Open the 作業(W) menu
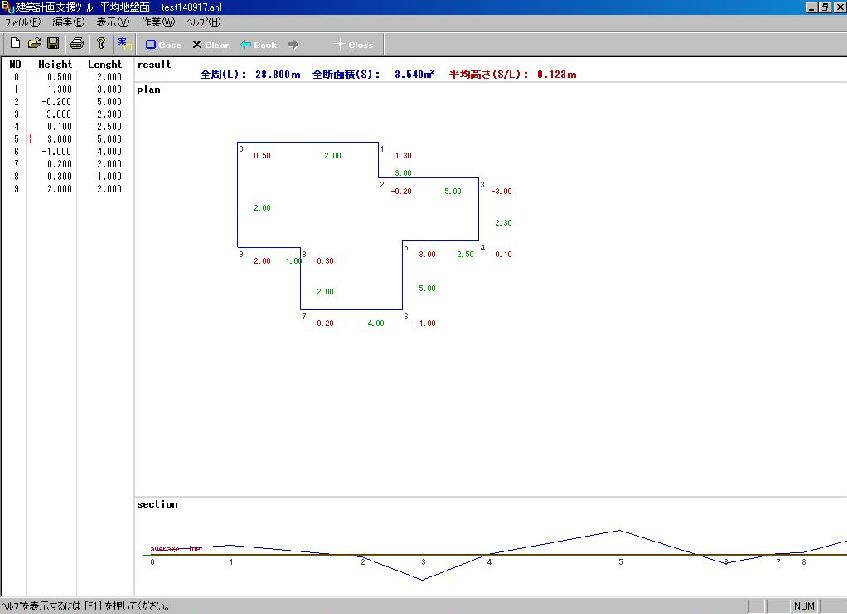The width and height of the screenshot is (847, 614). [159, 22]
